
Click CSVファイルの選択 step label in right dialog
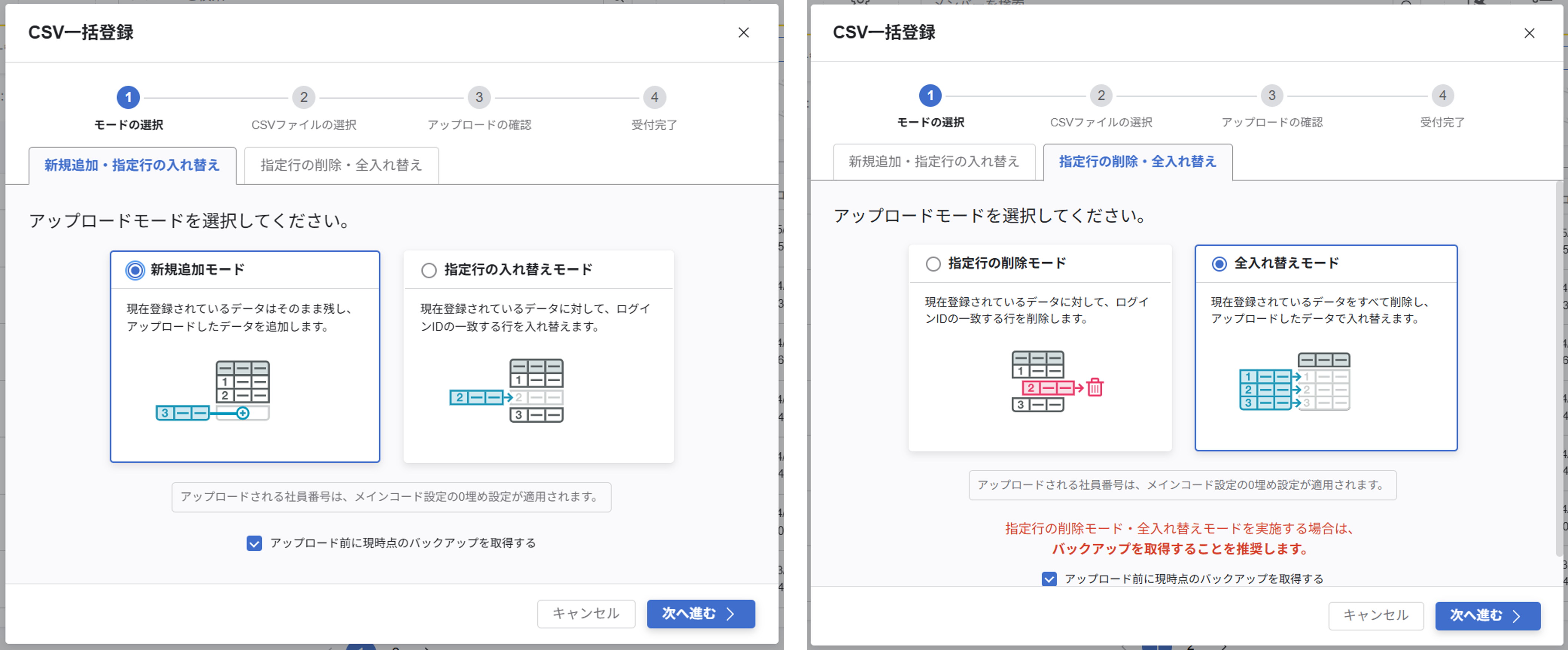[1101, 123]
